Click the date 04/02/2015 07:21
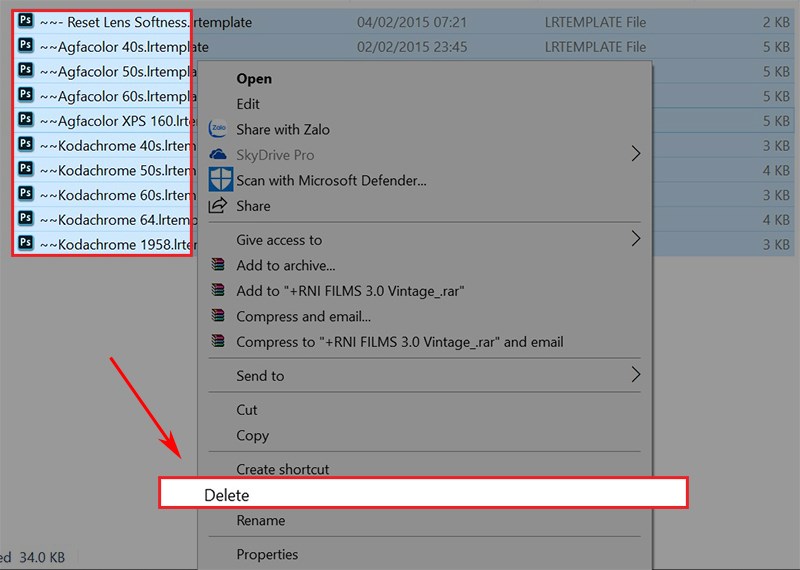800x570 pixels. point(412,22)
